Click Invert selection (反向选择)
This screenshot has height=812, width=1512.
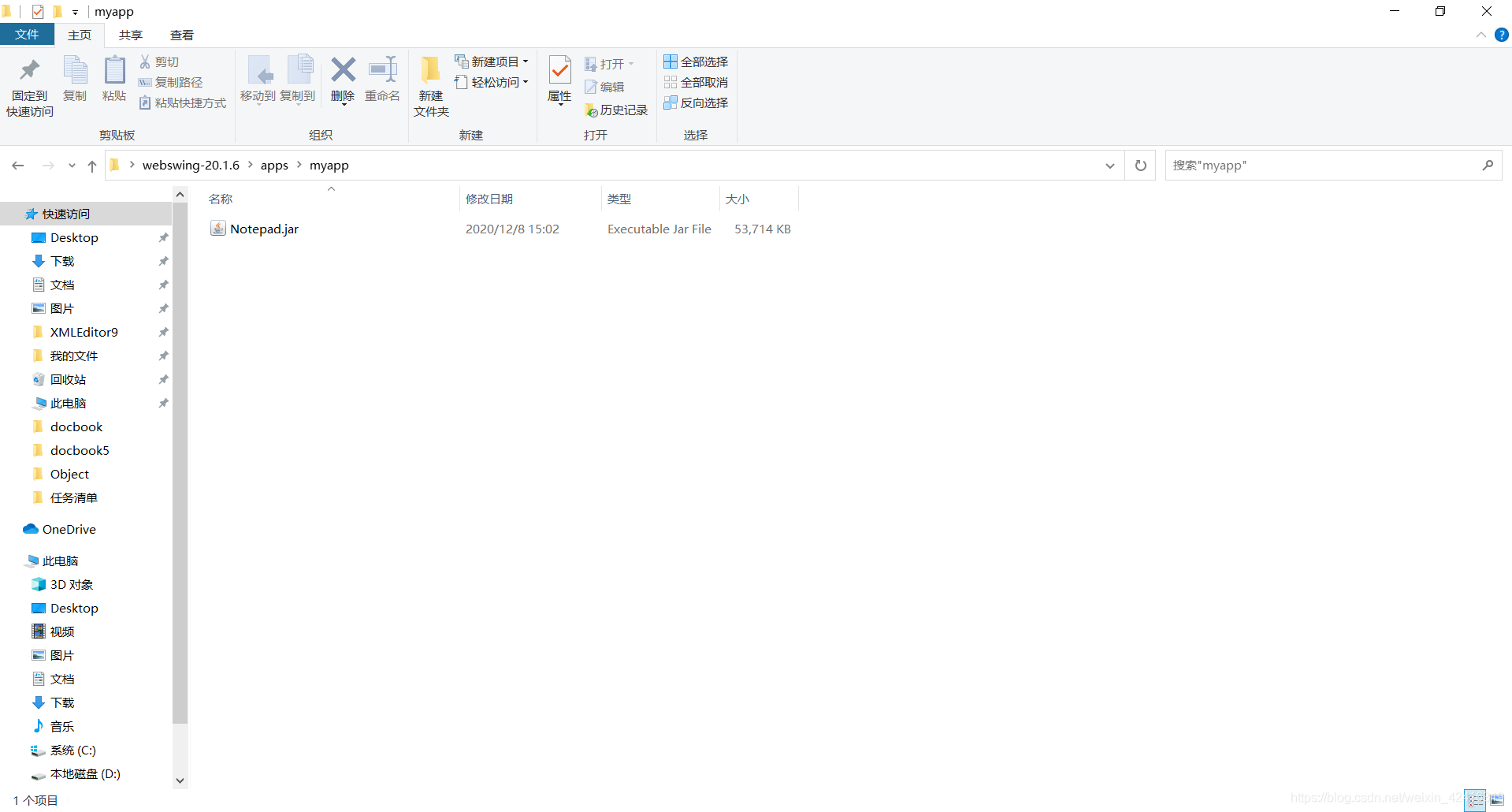696,102
